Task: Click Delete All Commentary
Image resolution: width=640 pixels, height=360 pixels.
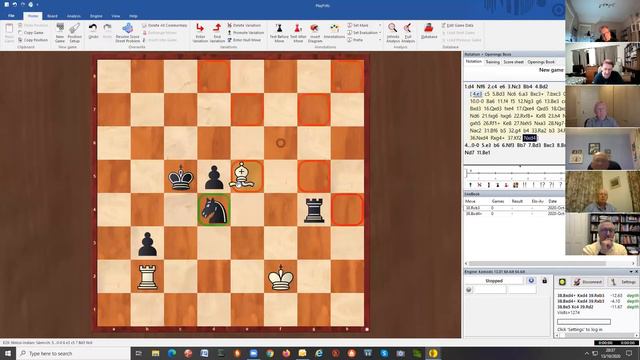Action: (x=165, y=25)
